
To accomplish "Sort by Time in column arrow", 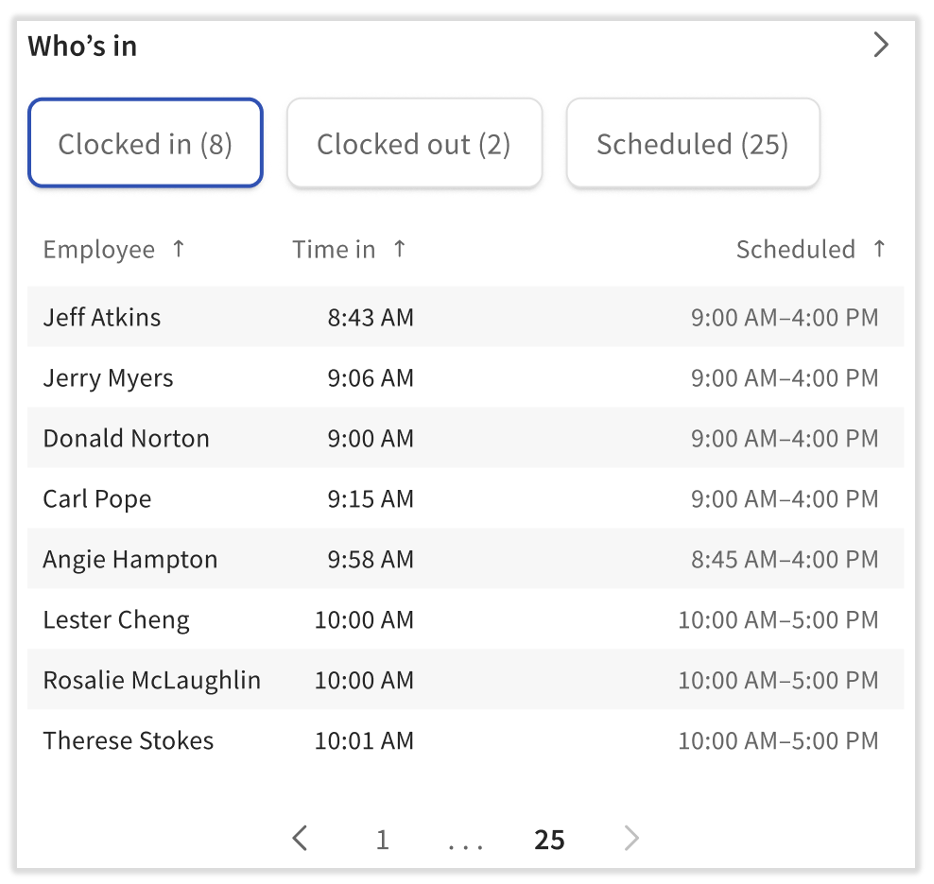I will click(x=399, y=249).
